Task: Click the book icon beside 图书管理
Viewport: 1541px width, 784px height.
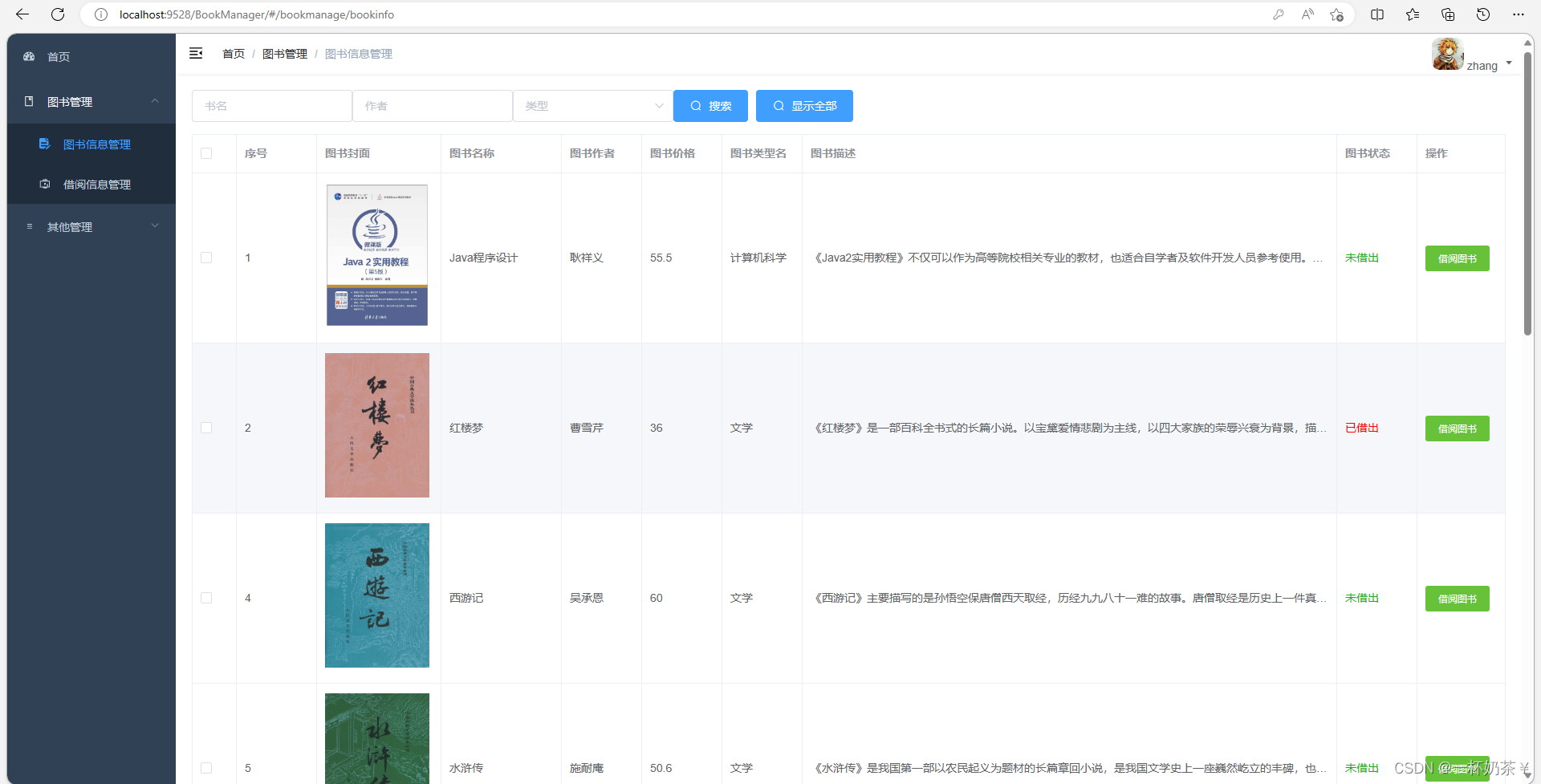Action: pyautogui.click(x=29, y=101)
